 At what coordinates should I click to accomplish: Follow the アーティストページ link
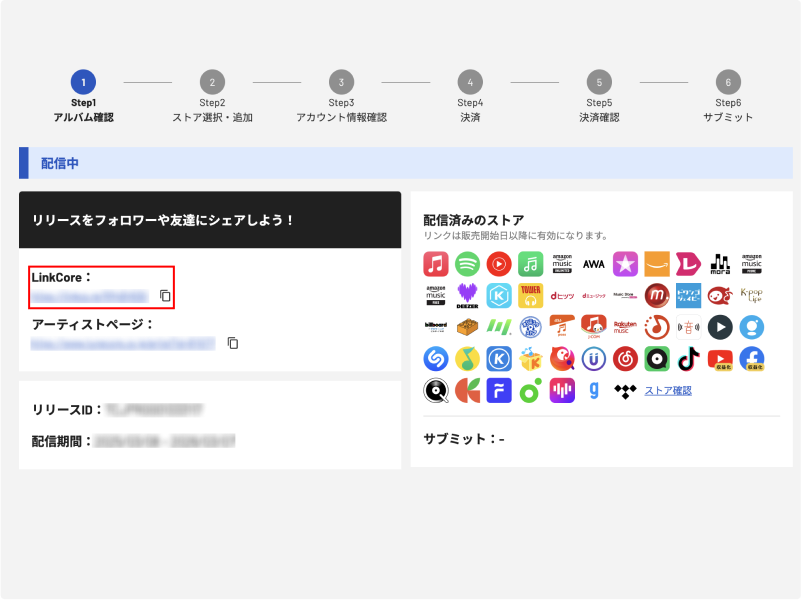[122, 343]
